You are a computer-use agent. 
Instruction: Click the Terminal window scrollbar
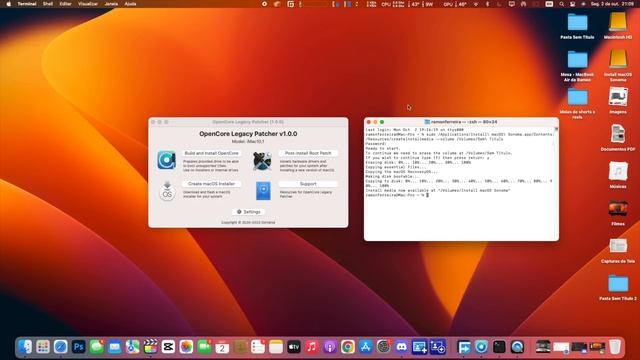point(556,183)
